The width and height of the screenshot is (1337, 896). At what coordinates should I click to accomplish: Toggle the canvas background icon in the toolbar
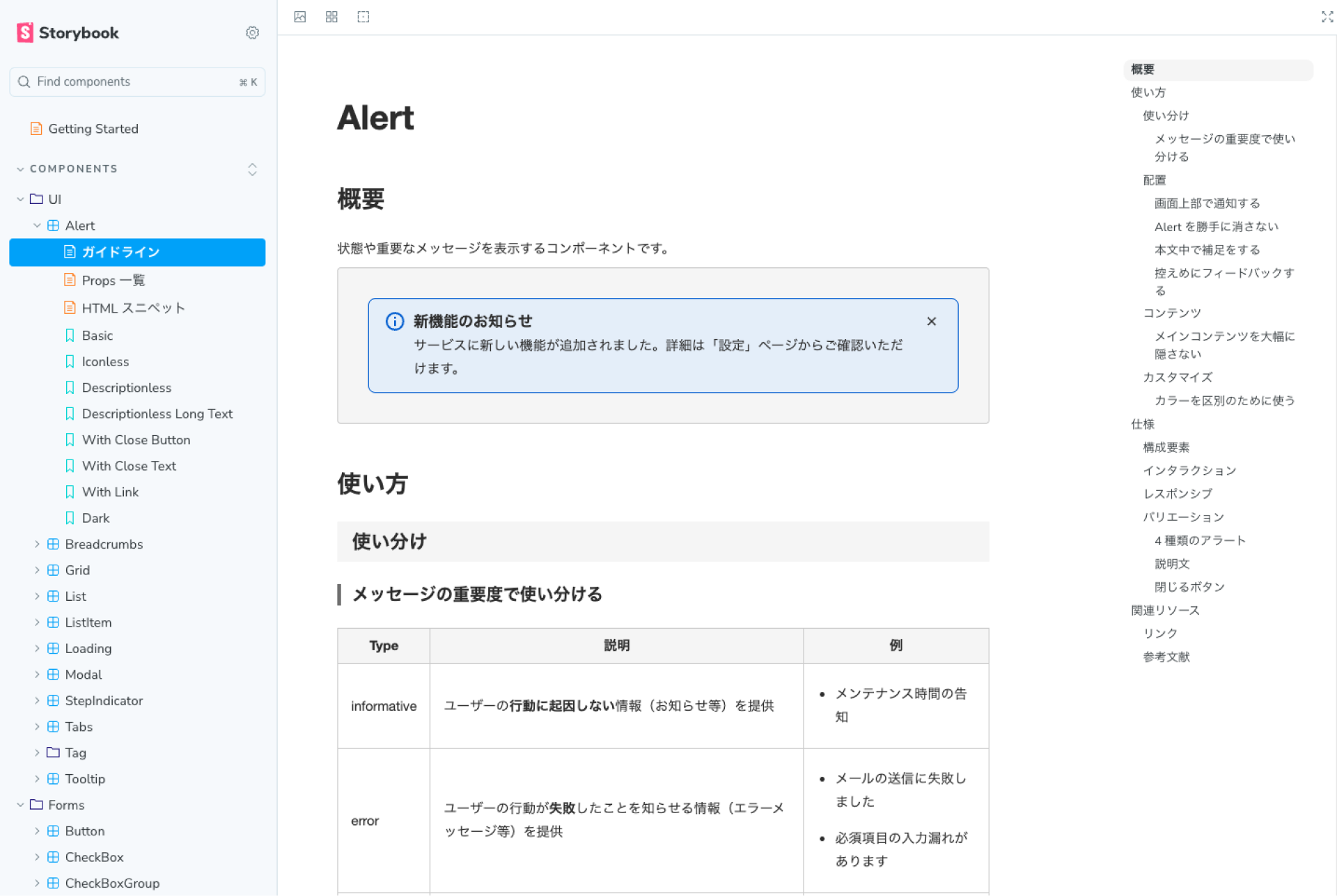(299, 17)
